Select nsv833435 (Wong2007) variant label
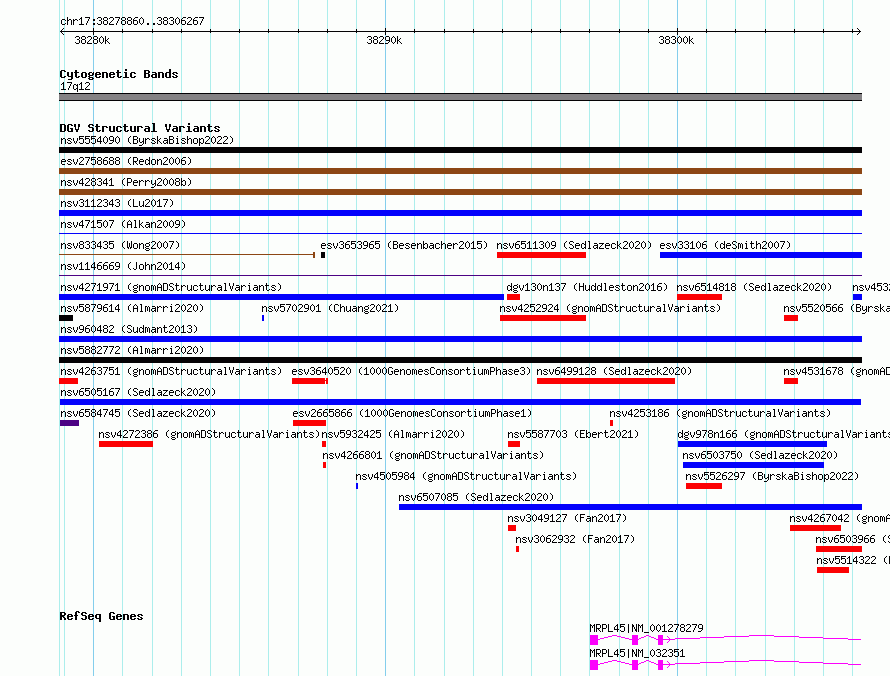 [120, 245]
